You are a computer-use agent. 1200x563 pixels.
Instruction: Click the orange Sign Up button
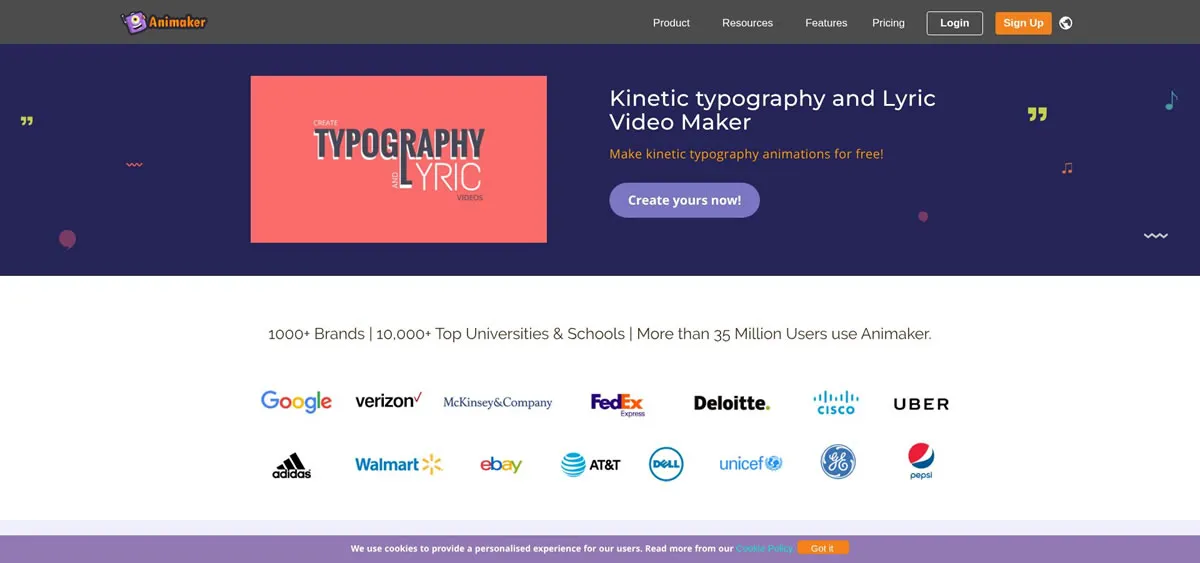point(1023,23)
